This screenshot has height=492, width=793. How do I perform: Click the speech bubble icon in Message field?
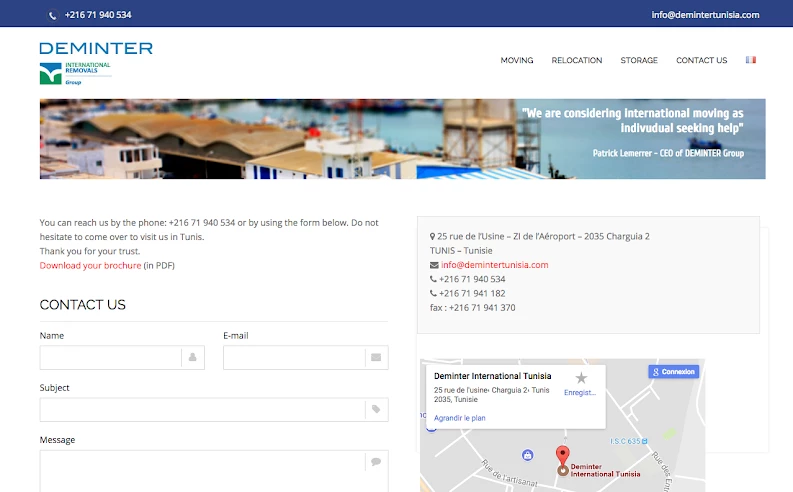(x=376, y=462)
